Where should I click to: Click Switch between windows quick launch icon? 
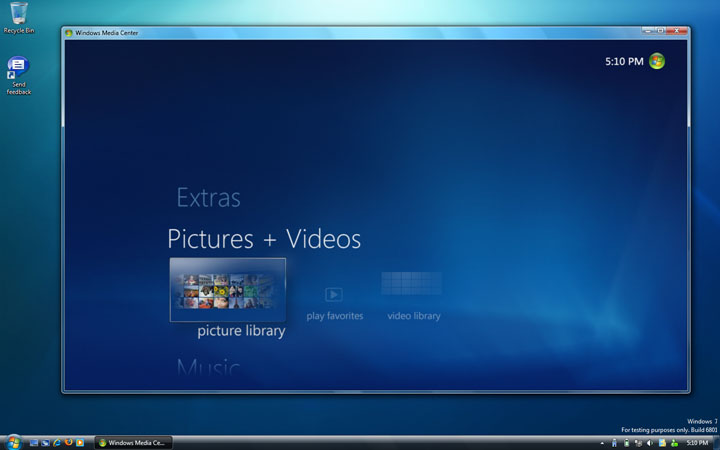[45, 443]
